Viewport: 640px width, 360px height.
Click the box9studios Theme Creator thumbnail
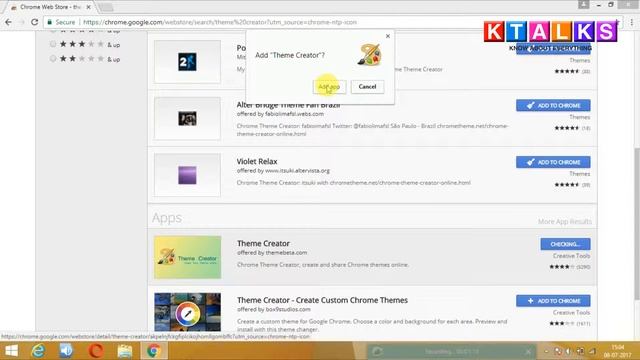[188, 312]
